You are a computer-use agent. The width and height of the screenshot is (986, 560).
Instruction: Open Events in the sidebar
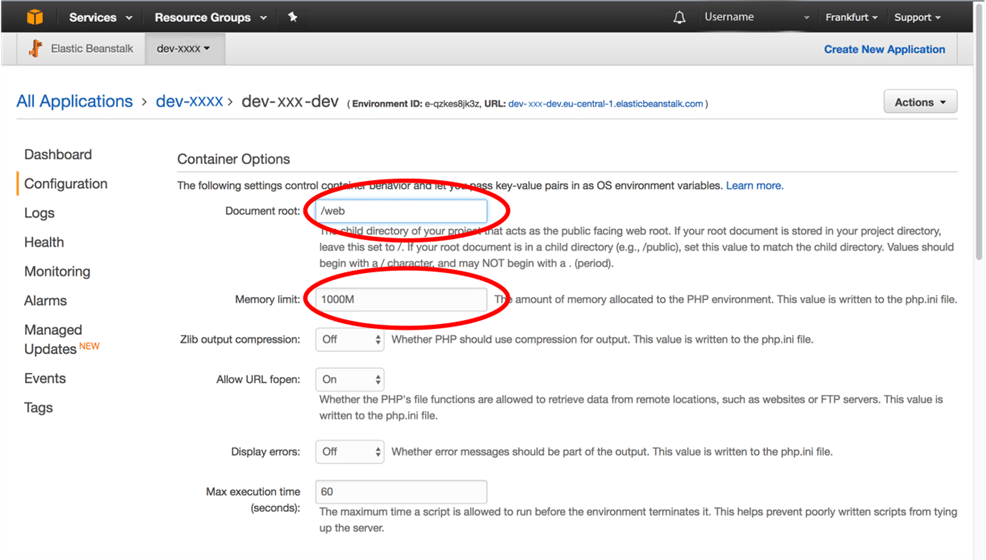(x=45, y=378)
